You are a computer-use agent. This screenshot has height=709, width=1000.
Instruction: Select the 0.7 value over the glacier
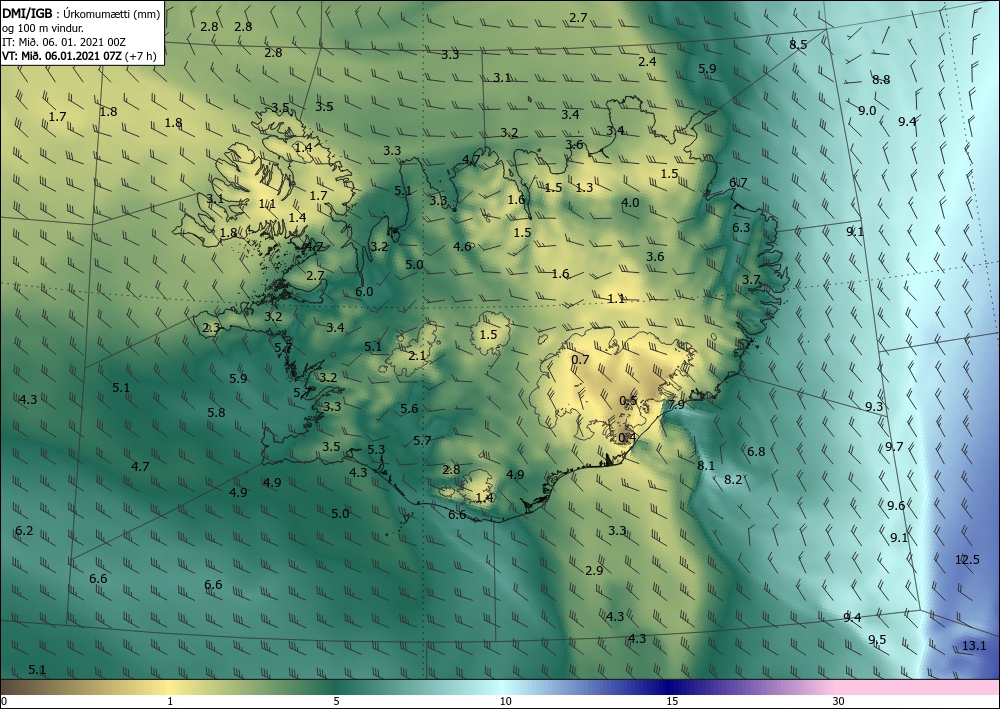[x=580, y=360]
